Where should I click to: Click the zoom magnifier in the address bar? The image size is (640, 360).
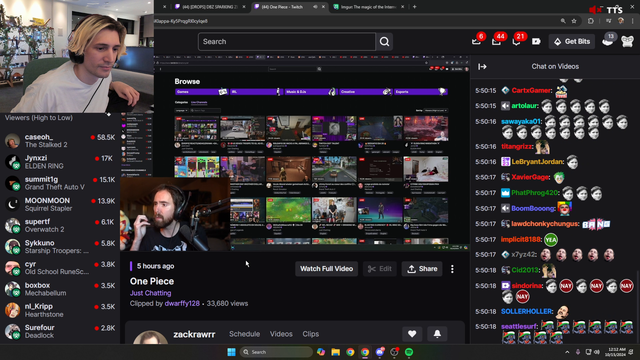[563, 21]
